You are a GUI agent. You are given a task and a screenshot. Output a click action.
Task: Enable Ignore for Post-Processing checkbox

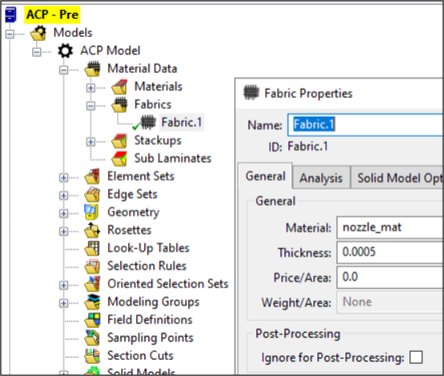point(416,357)
